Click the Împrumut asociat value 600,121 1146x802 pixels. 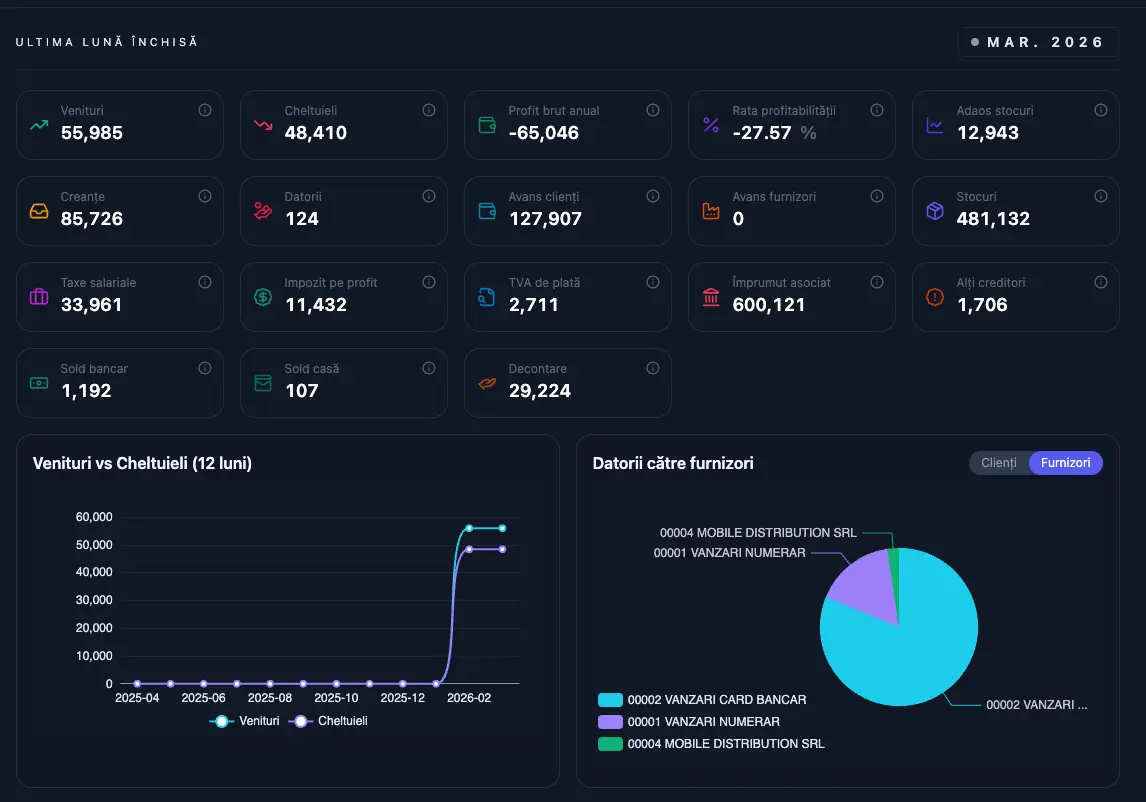coord(769,305)
